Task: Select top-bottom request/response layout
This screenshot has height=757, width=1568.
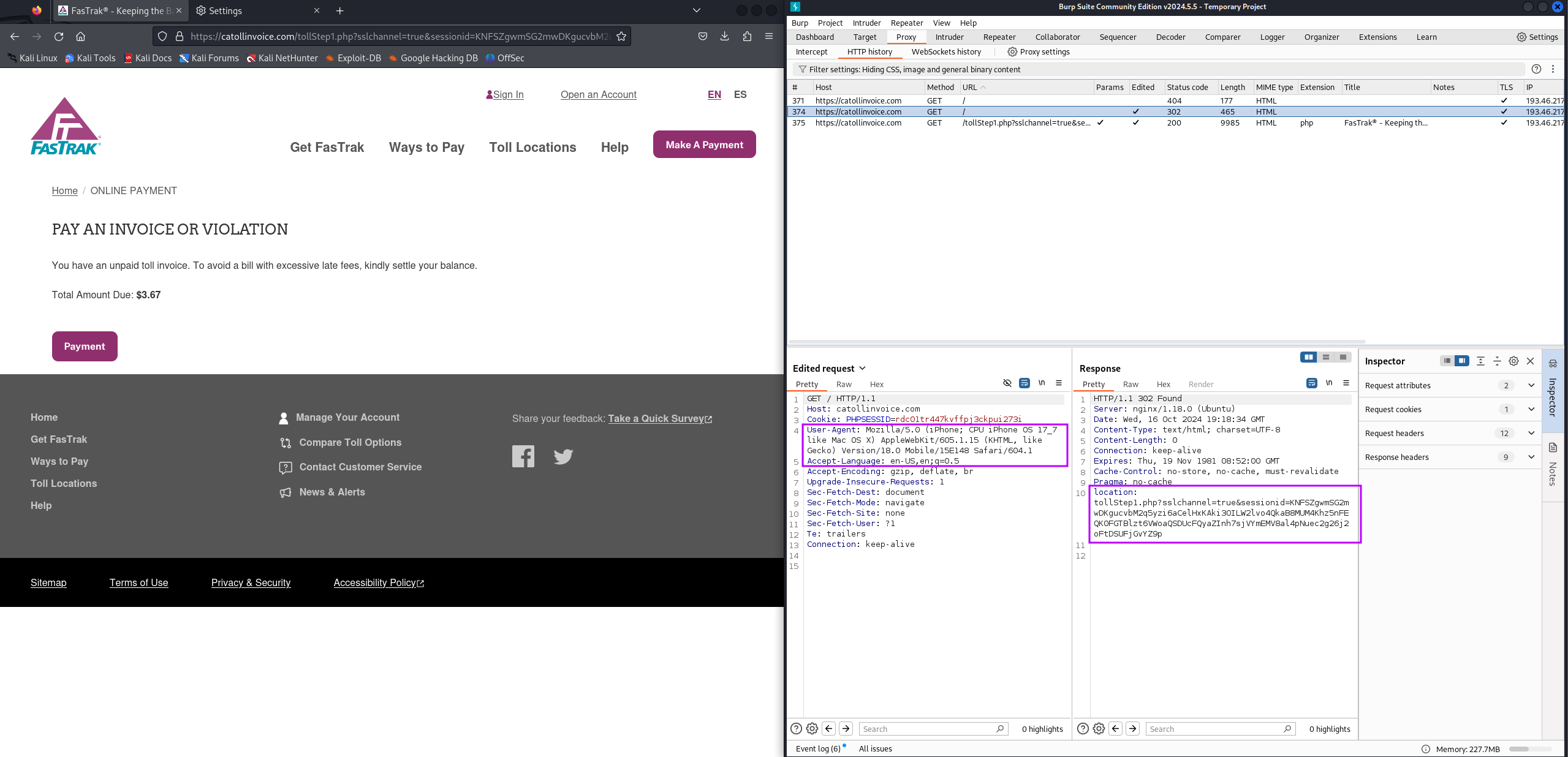Action: (x=1325, y=357)
